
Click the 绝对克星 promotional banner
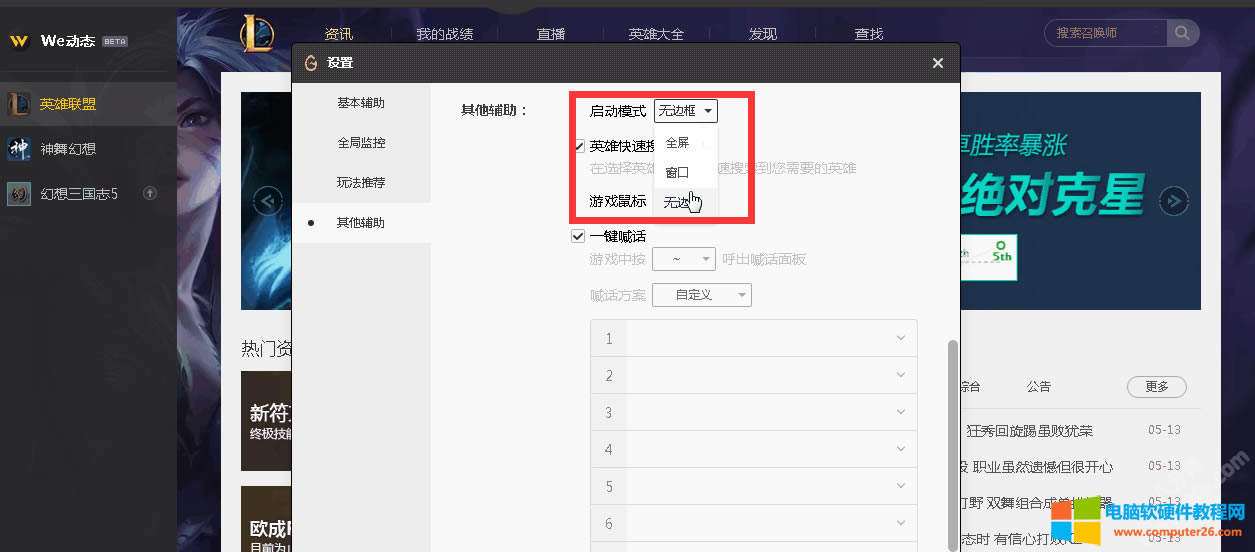(x=1080, y=201)
